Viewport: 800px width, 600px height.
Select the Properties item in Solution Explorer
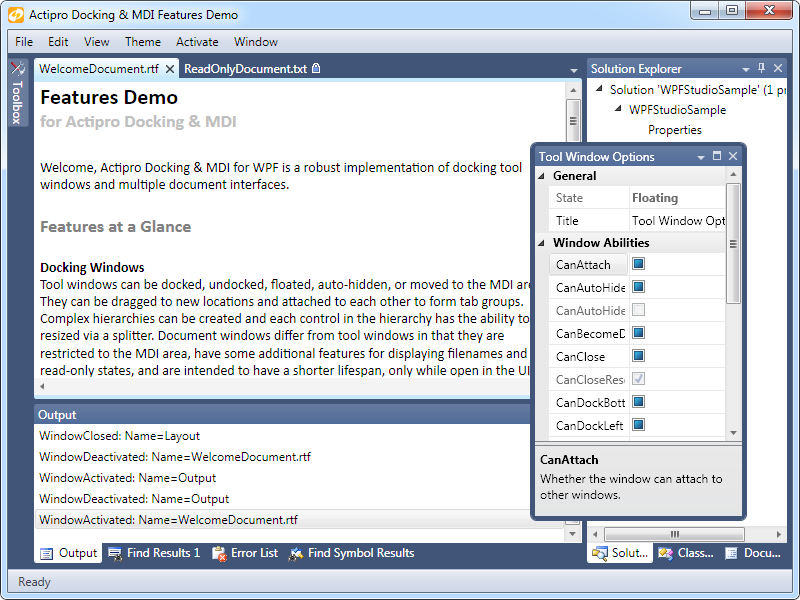pyautogui.click(x=674, y=129)
